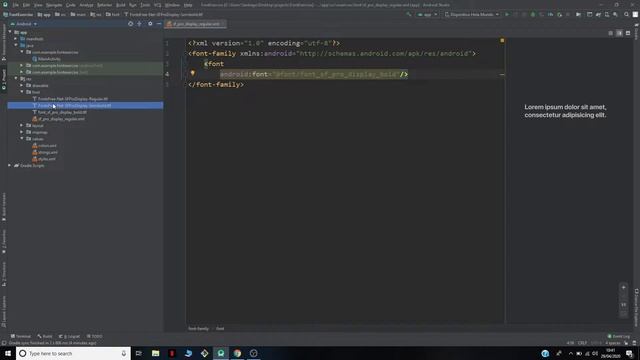Expand the mipmap folder
640x360 pixels.
tap(22, 132)
